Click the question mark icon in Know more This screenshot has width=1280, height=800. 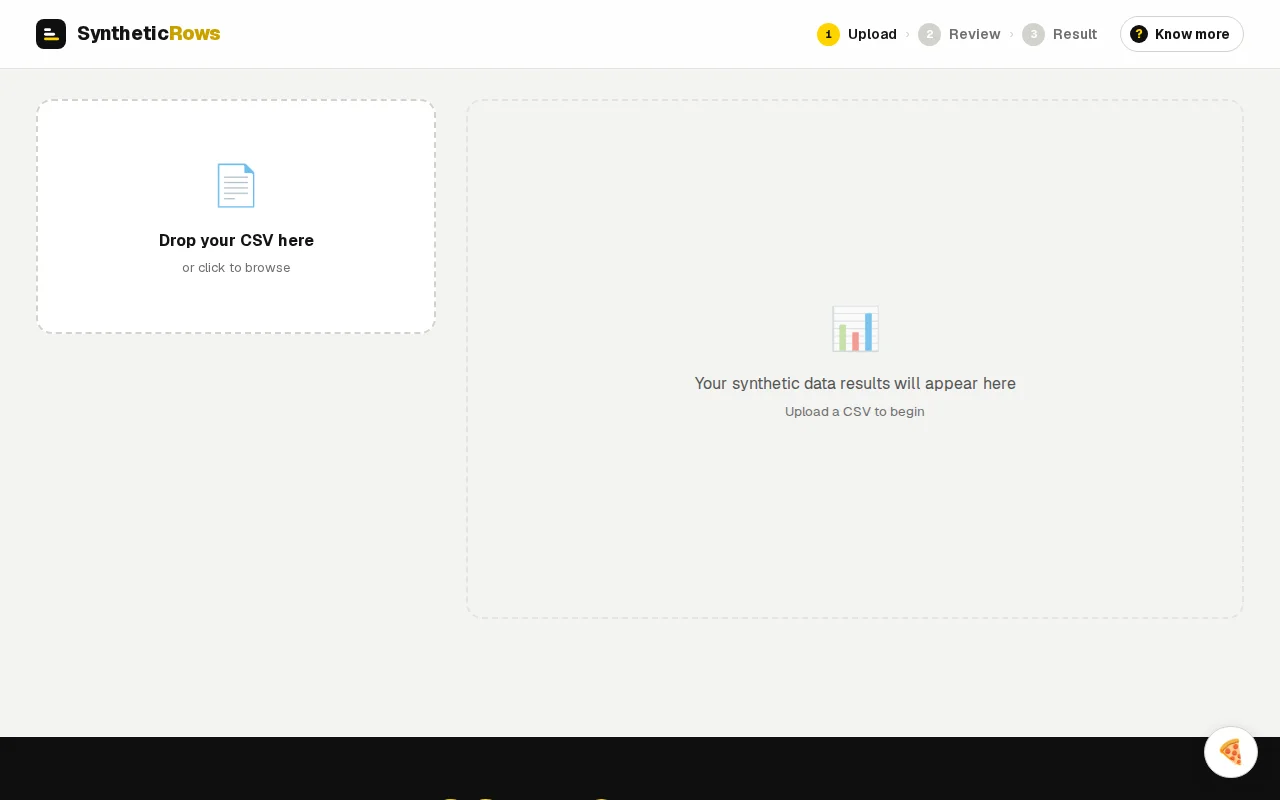(x=1139, y=34)
